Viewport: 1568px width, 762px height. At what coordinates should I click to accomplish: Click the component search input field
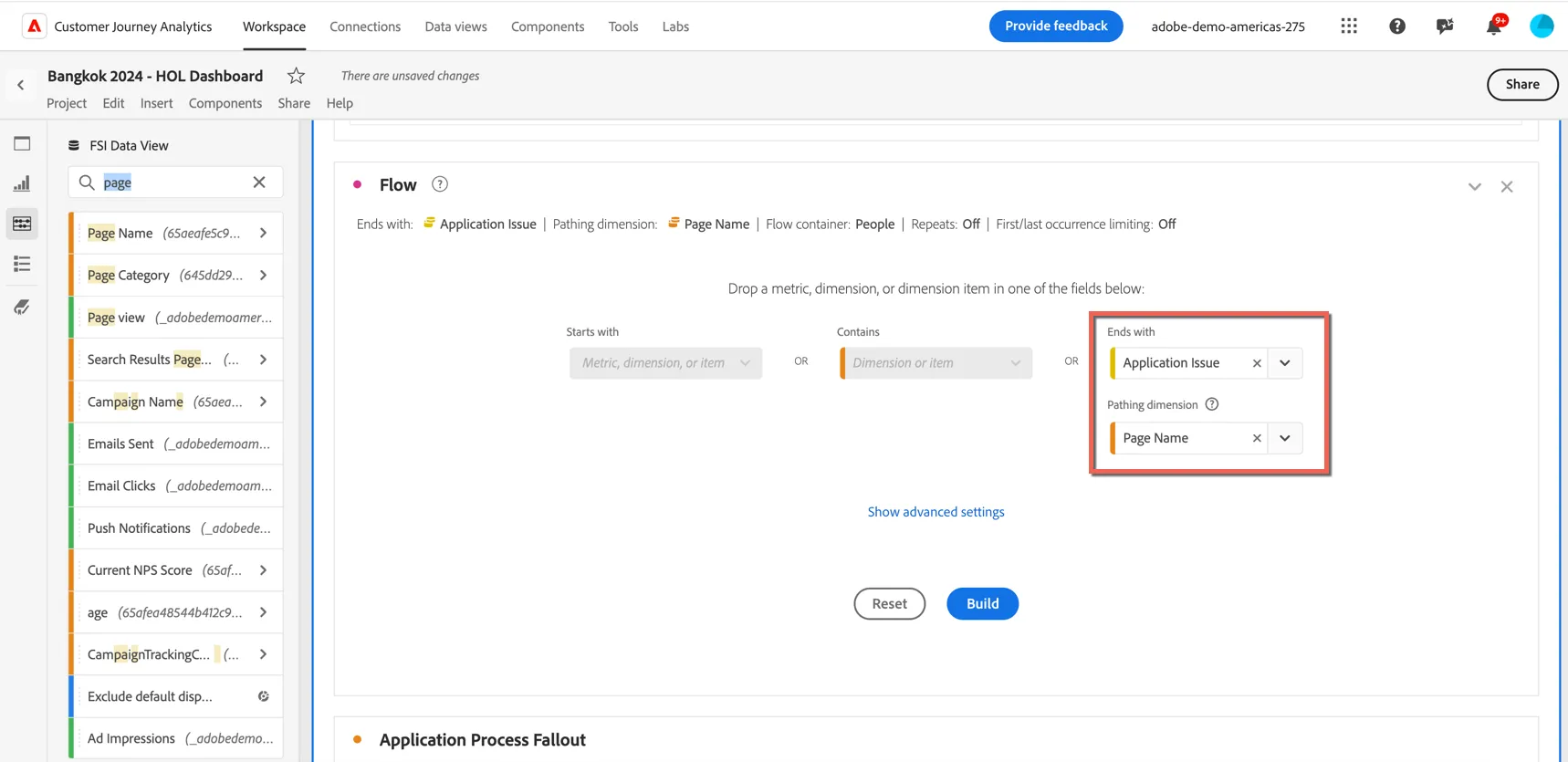[x=175, y=183]
